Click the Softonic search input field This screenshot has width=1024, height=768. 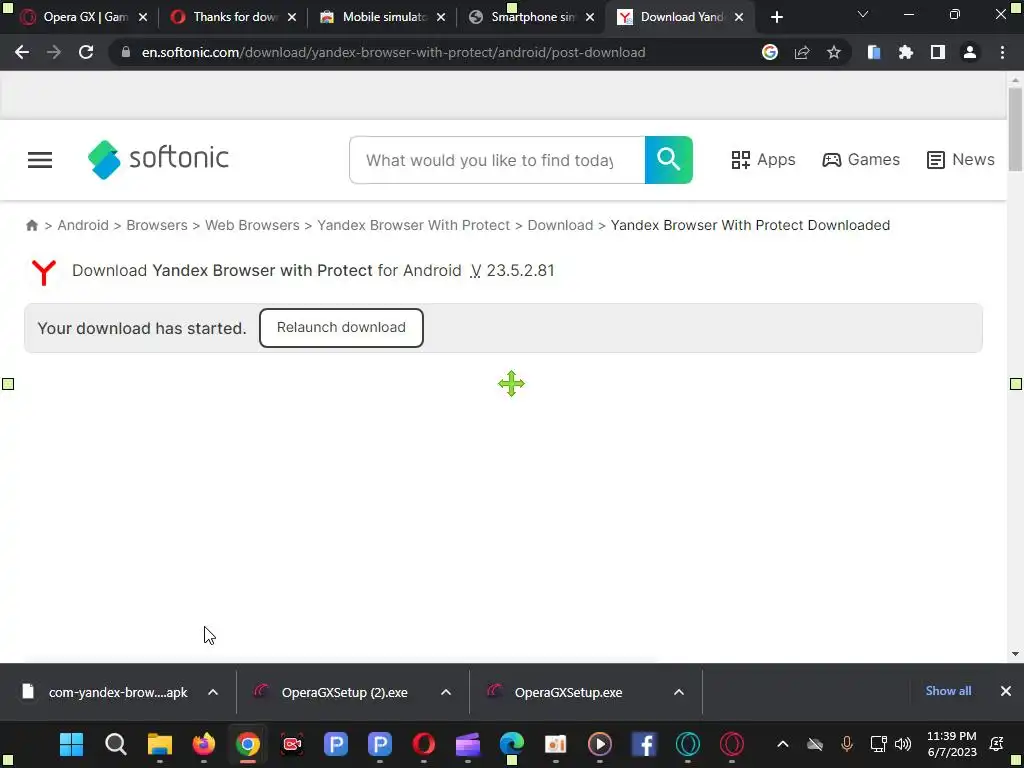(x=497, y=160)
